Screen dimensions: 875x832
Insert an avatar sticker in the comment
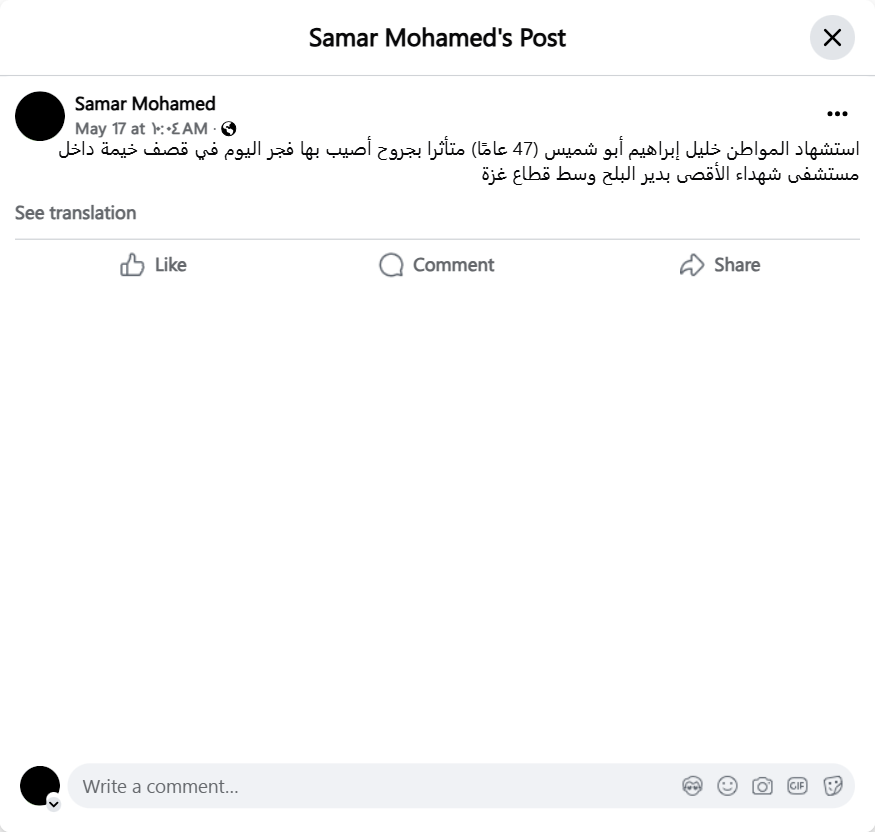pyautogui.click(x=692, y=786)
